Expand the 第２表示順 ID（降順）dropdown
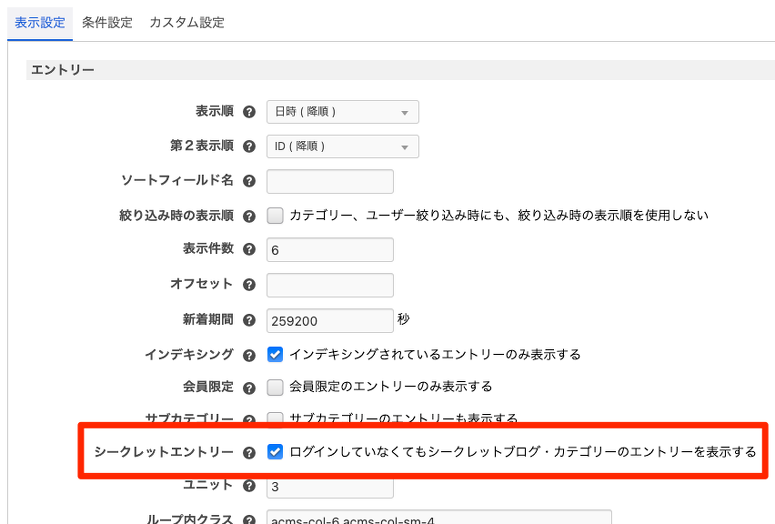Viewport: 775px width, 524px height. (342, 146)
